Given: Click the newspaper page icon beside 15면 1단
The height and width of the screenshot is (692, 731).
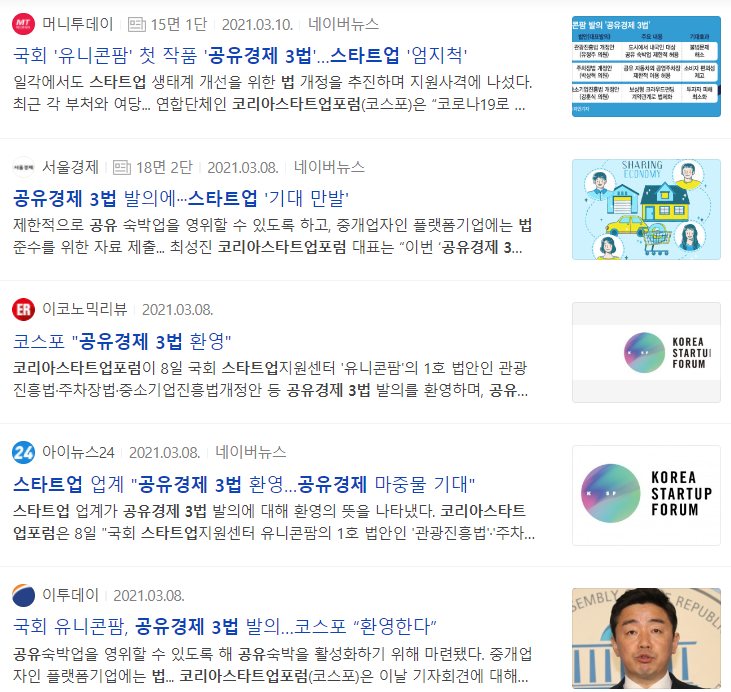Looking at the screenshot, I should 137,24.
